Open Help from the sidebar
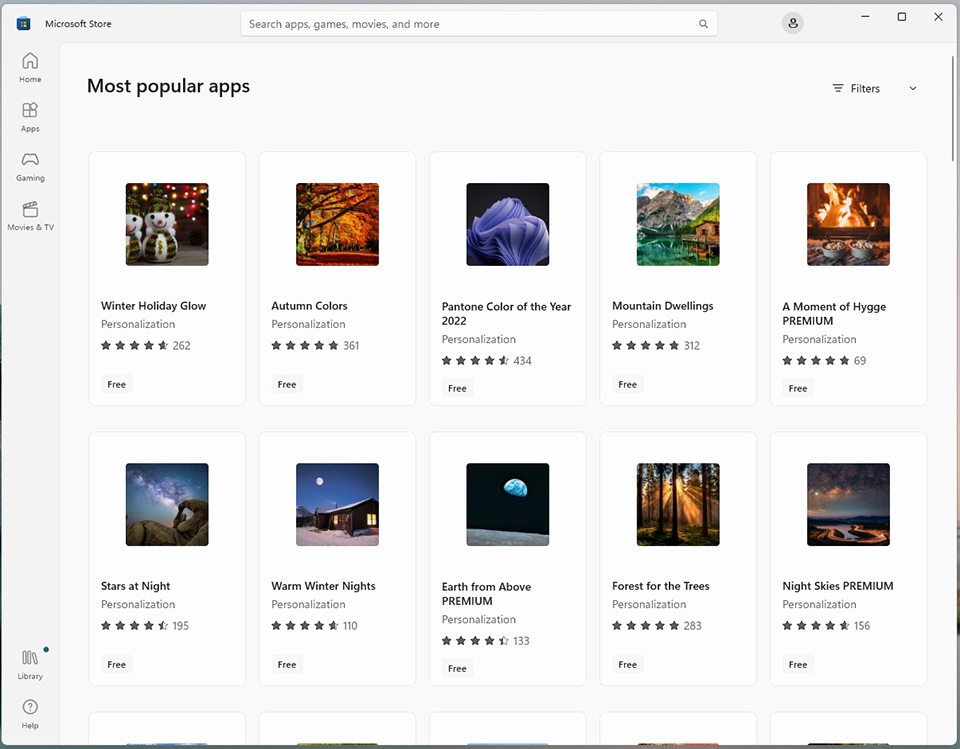960x749 pixels. click(x=30, y=714)
